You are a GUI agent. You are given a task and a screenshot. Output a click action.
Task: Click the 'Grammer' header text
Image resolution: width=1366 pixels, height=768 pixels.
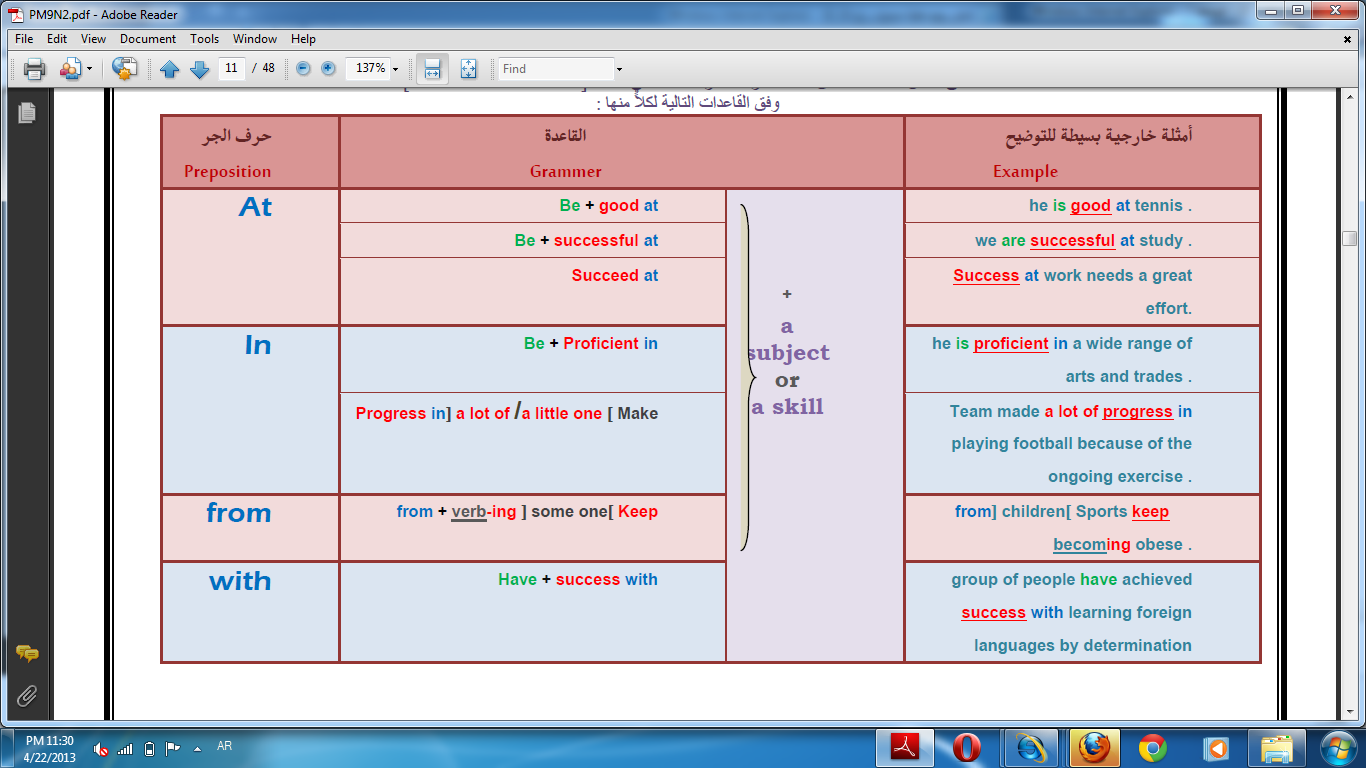pos(566,172)
